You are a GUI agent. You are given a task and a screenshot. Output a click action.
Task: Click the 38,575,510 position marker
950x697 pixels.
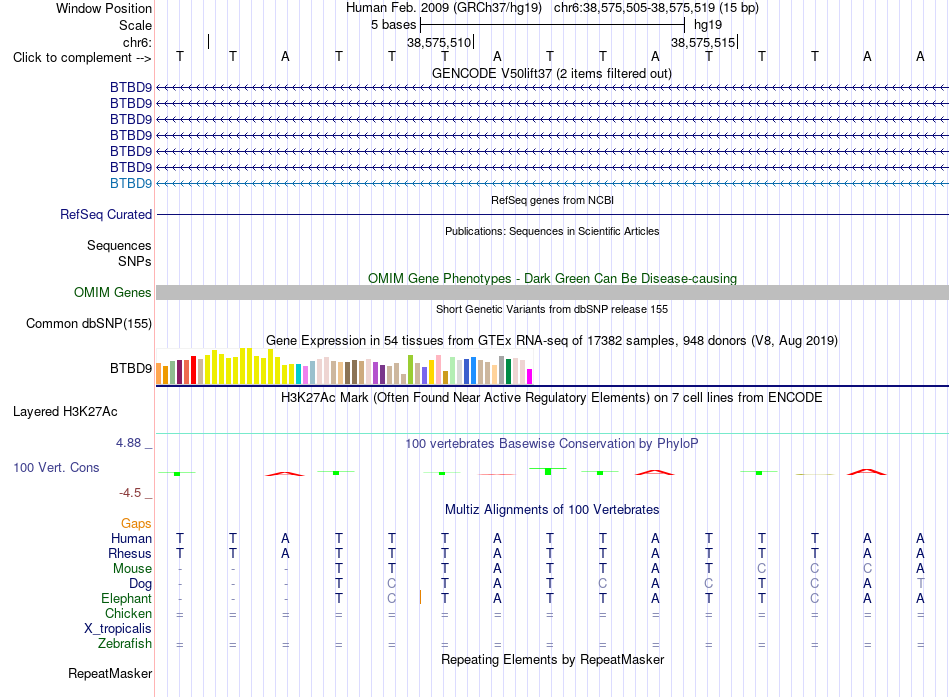tap(440, 42)
